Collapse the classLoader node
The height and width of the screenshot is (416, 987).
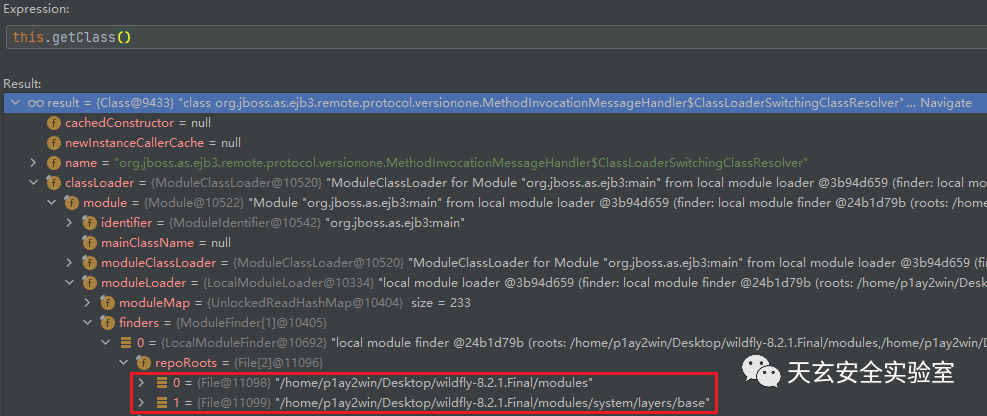pos(33,183)
